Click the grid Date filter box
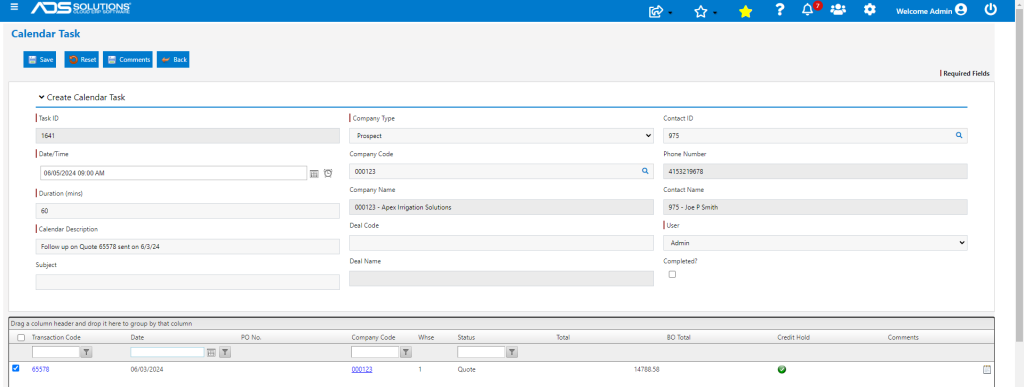The image size is (1024, 387). [x=167, y=352]
